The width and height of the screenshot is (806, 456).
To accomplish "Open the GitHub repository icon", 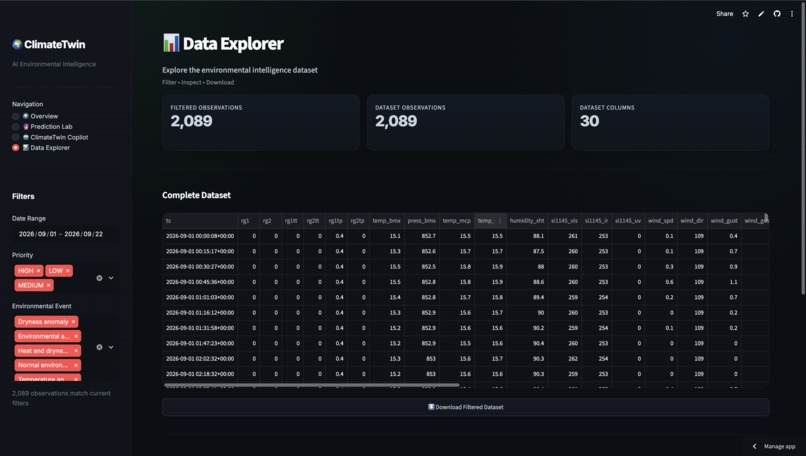I will [x=777, y=14].
